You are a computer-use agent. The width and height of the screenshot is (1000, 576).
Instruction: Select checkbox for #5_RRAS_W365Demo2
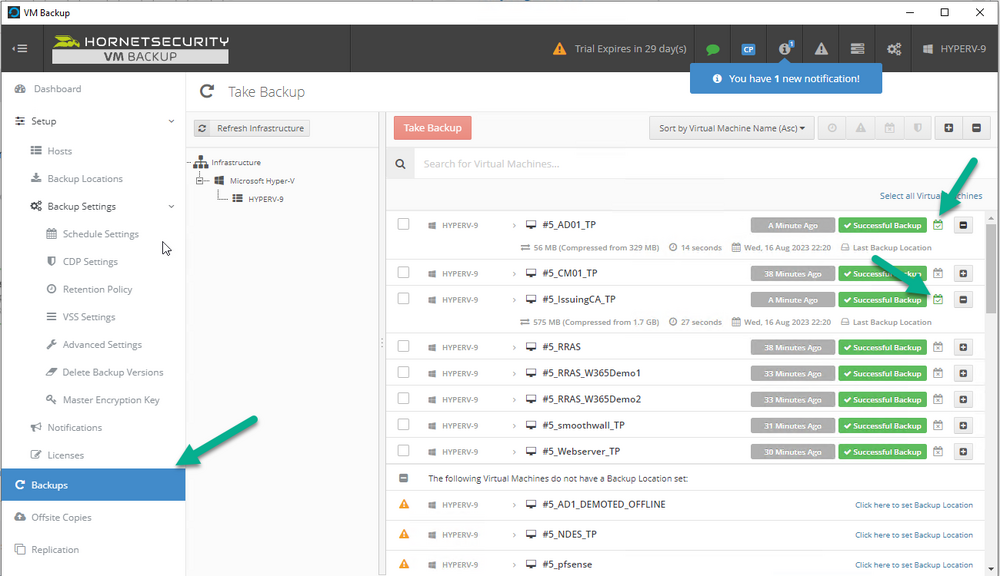click(x=403, y=399)
